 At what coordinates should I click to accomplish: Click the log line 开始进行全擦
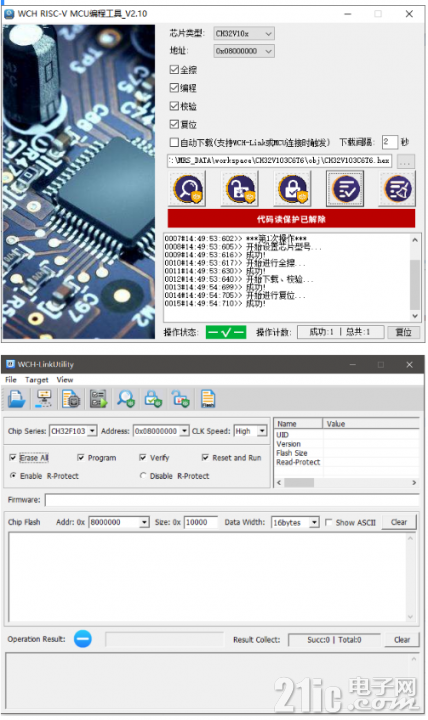235,263
